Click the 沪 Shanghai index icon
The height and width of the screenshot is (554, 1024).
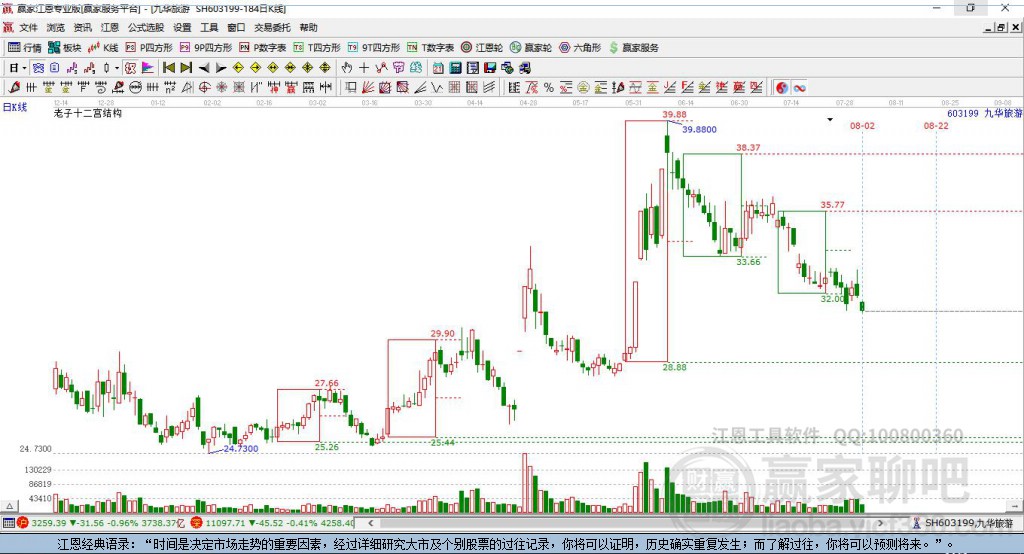coord(23,523)
